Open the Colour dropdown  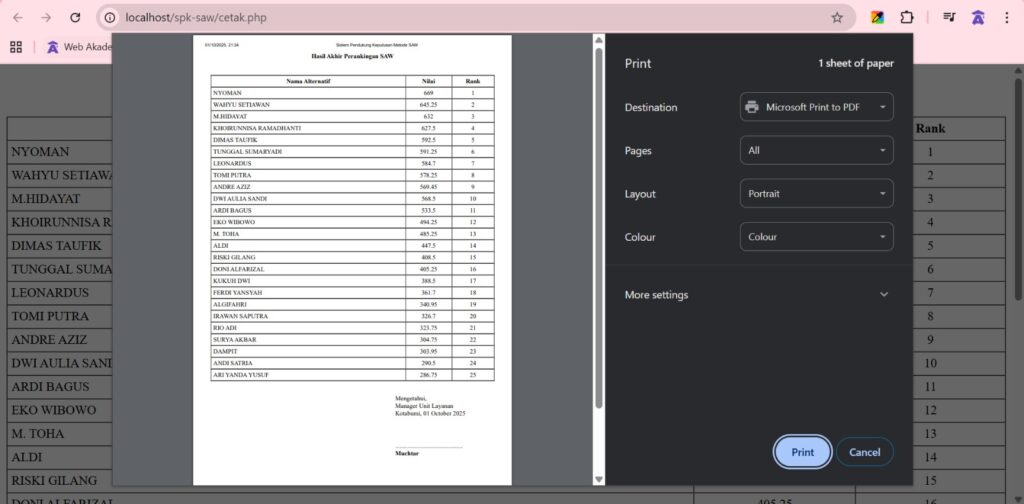(816, 237)
